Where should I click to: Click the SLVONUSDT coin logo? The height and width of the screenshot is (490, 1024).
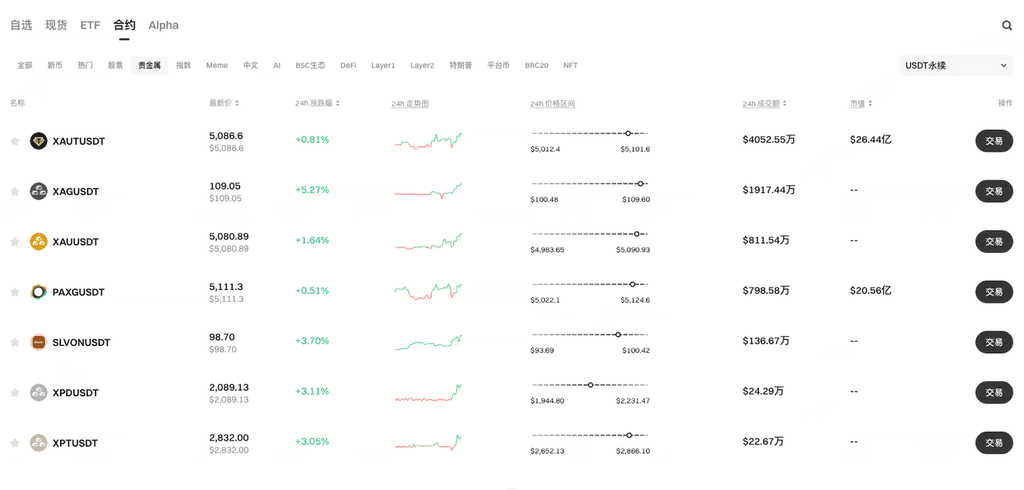click(x=39, y=342)
